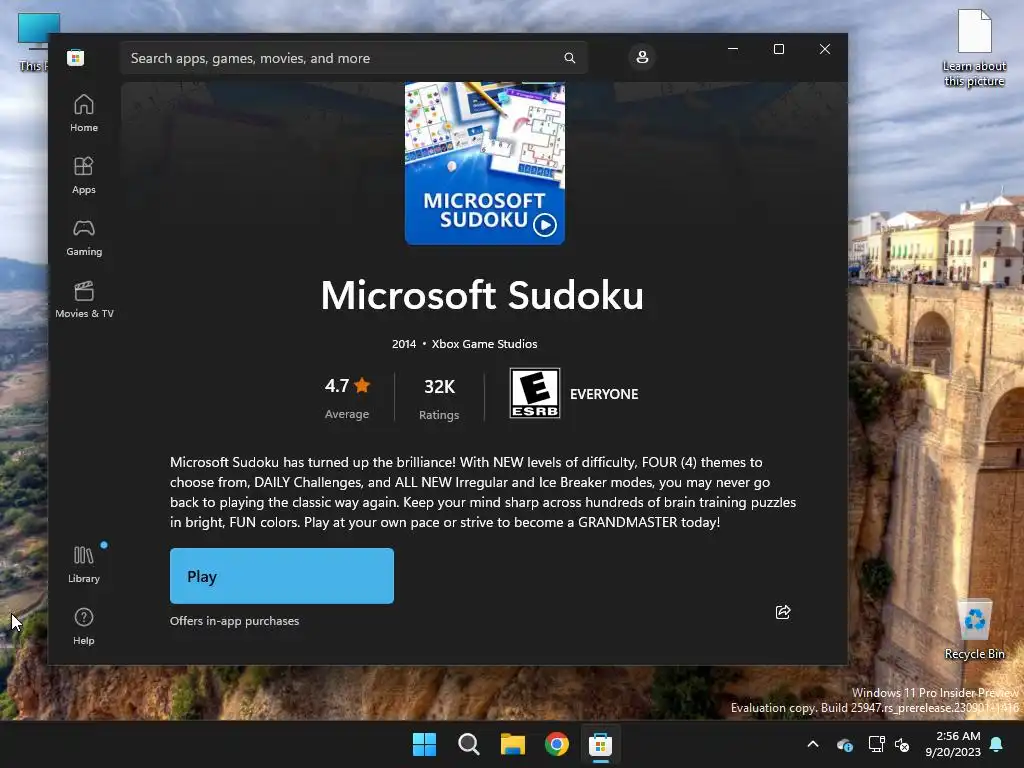This screenshot has width=1024, height=768.
Task: Click the OneDrive cloud tray icon
Action: click(844, 744)
